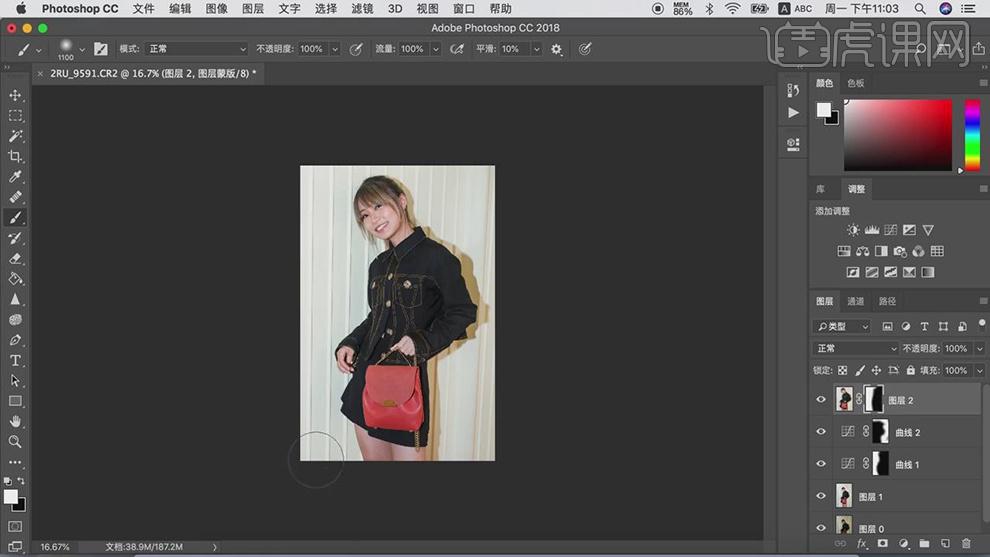The image size is (990, 557).
Task: Hide layer 图层 0
Action: (x=821, y=528)
